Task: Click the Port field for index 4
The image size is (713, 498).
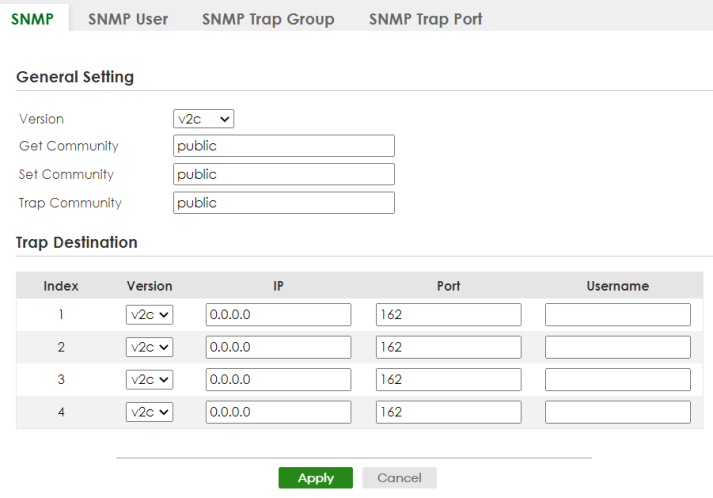Action: point(448,412)
